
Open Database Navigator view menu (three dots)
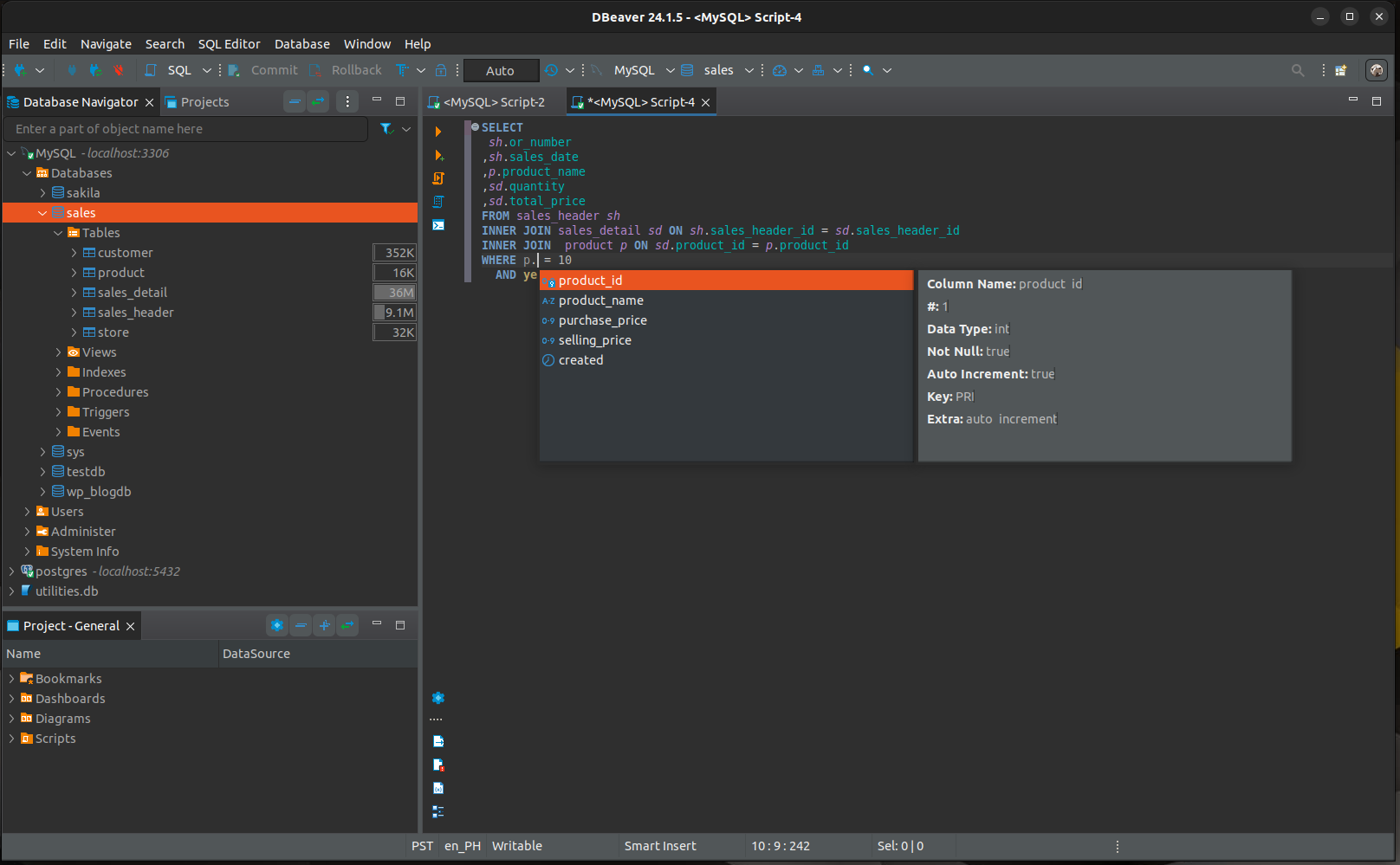(x=347, y=102)
